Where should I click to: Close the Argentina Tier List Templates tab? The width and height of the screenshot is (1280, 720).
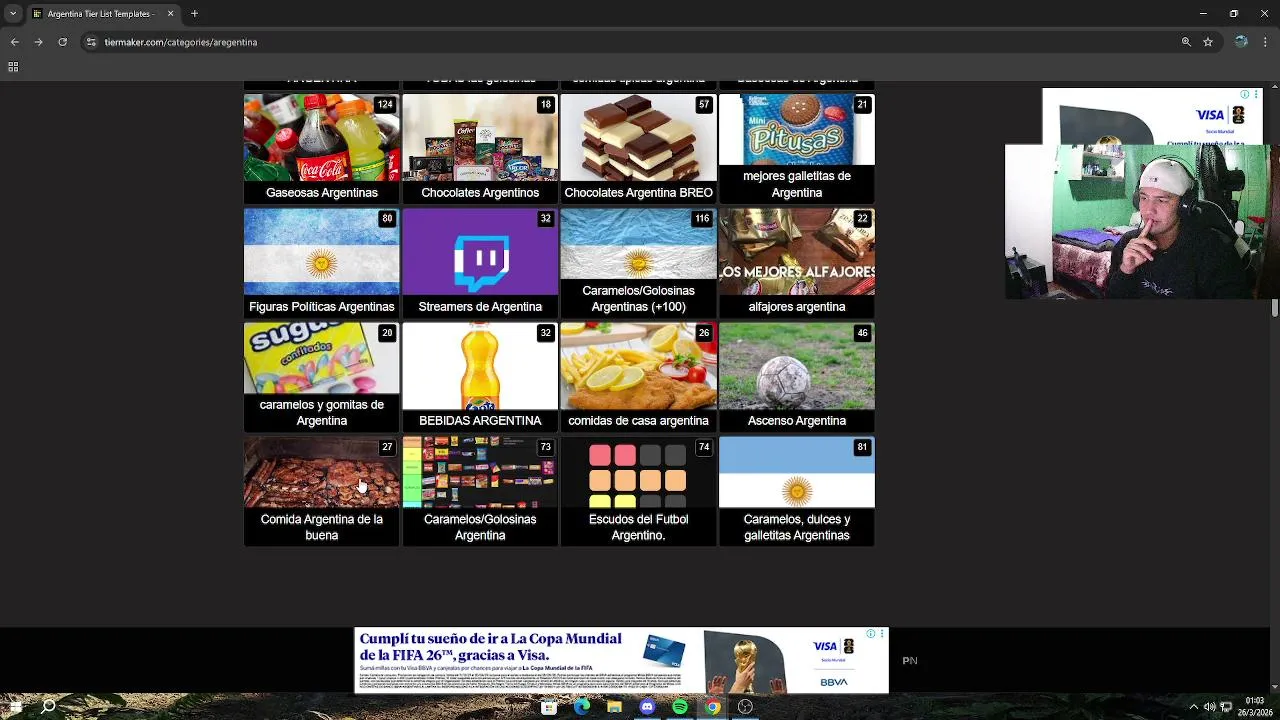170,14
